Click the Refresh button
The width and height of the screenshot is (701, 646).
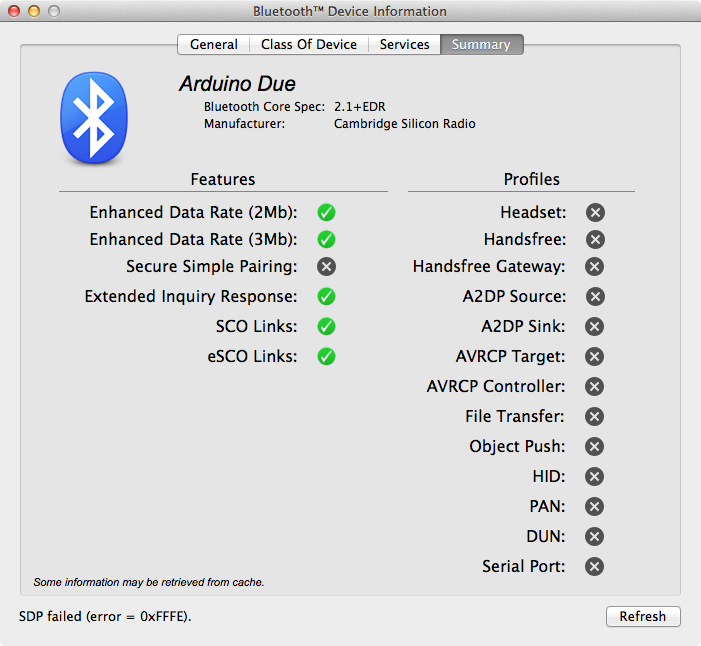coord(643,616)
